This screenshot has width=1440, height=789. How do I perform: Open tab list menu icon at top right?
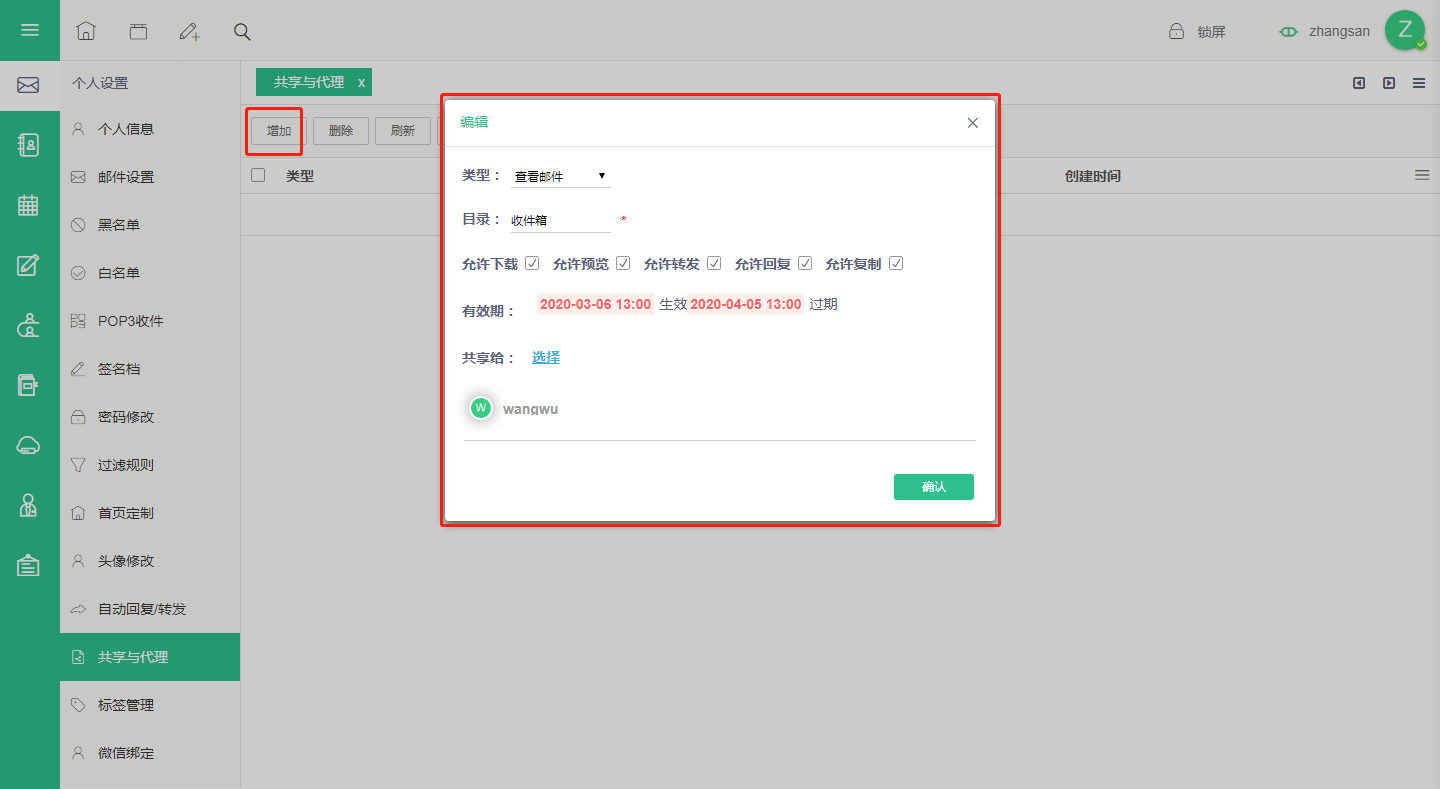coord(1419,83)
